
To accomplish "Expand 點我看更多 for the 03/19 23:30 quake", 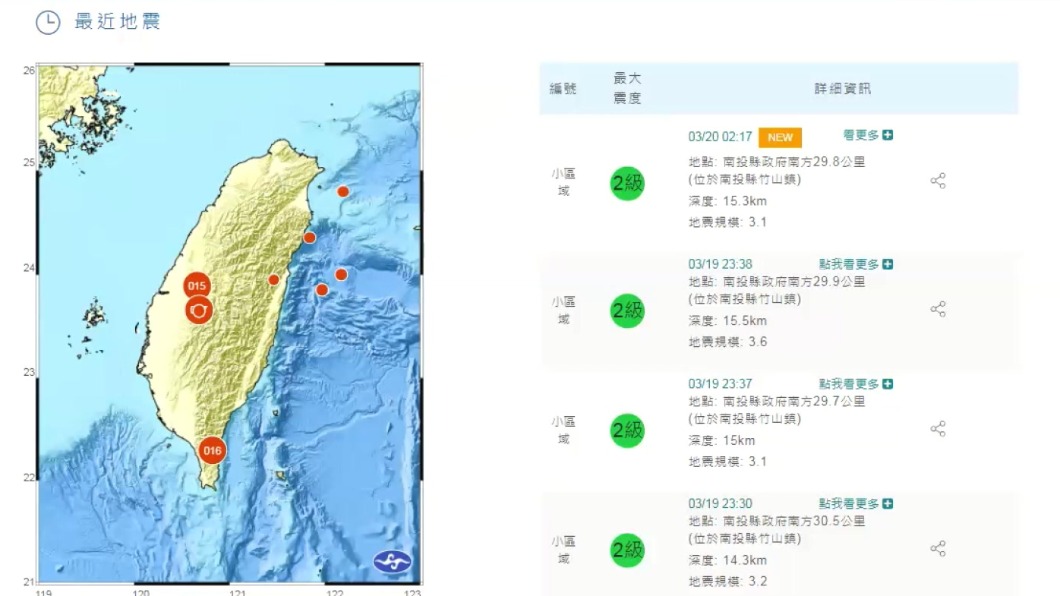I will (856, 503).
